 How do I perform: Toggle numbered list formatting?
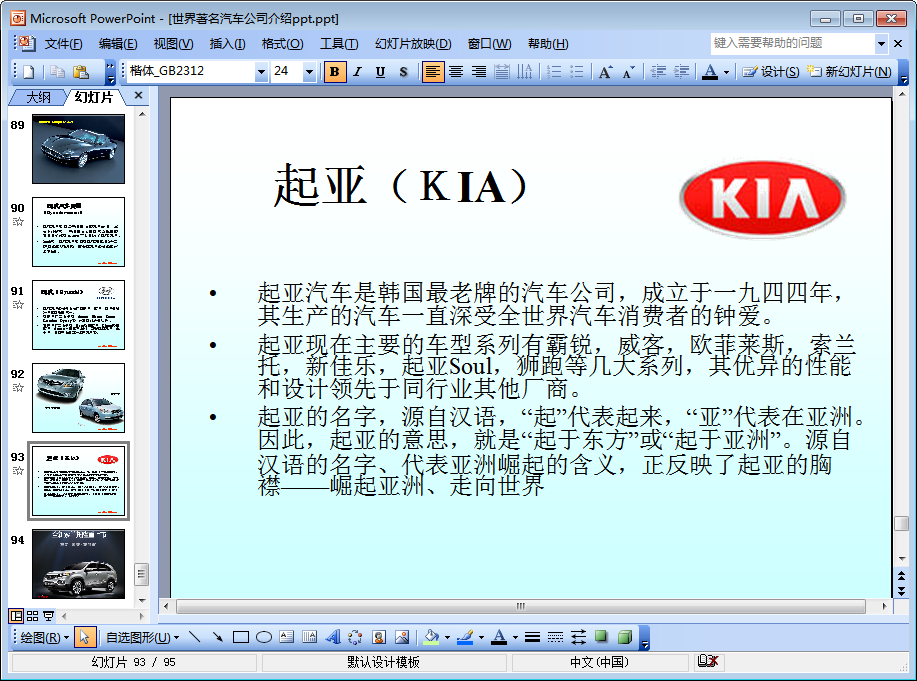554,71
